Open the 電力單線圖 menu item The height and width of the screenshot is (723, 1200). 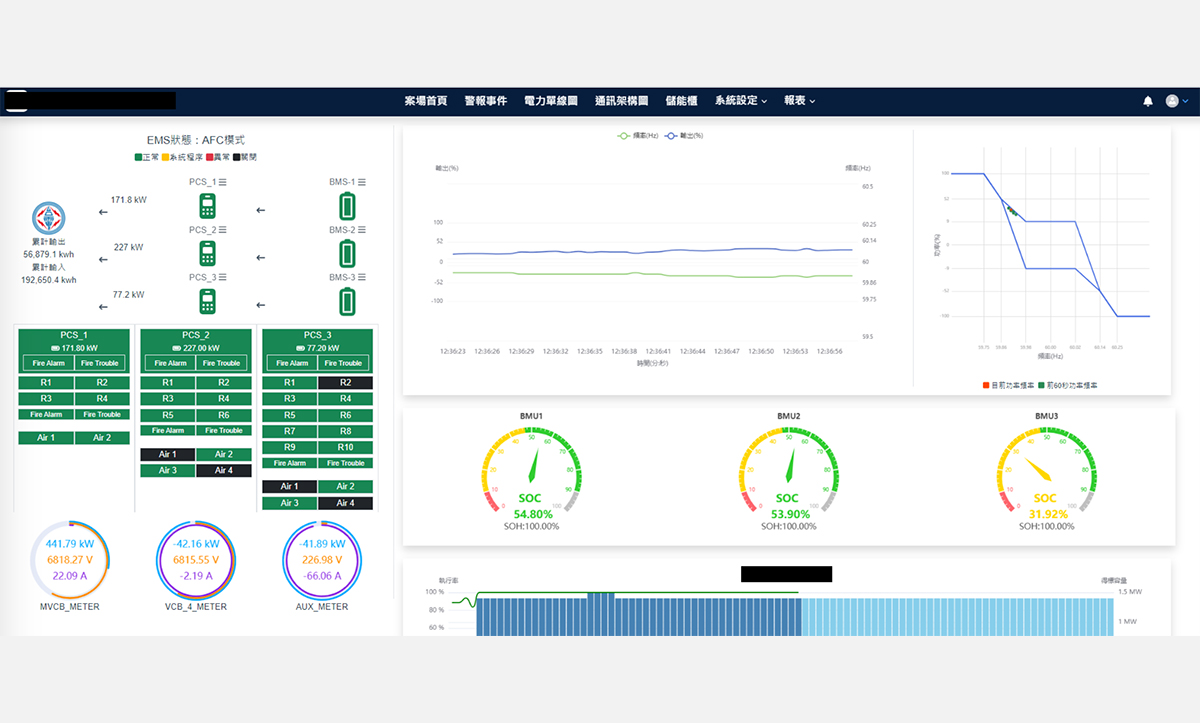pyautogui.click(x=550, y=101)
